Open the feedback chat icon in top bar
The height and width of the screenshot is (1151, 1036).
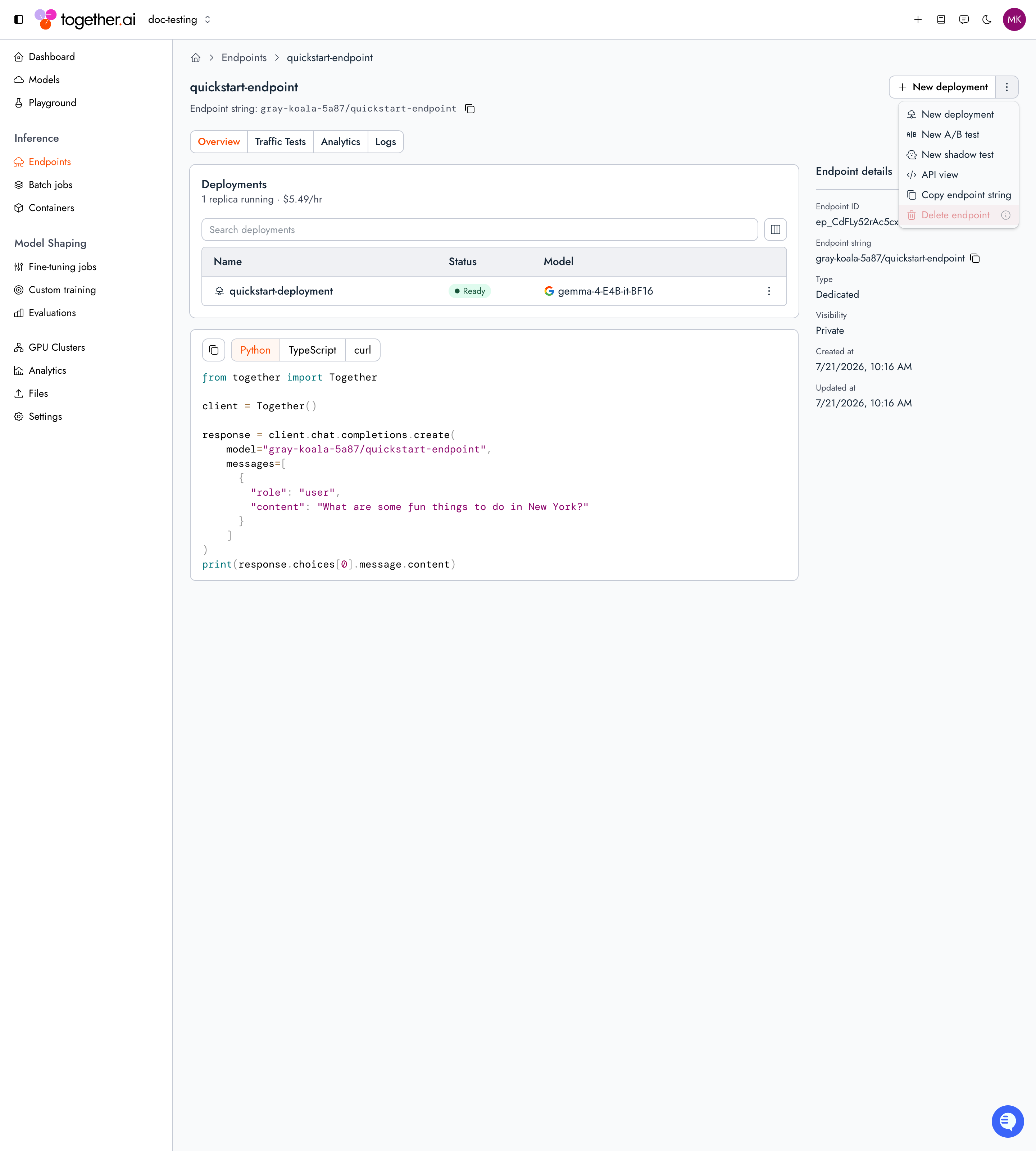coord(964,19)
